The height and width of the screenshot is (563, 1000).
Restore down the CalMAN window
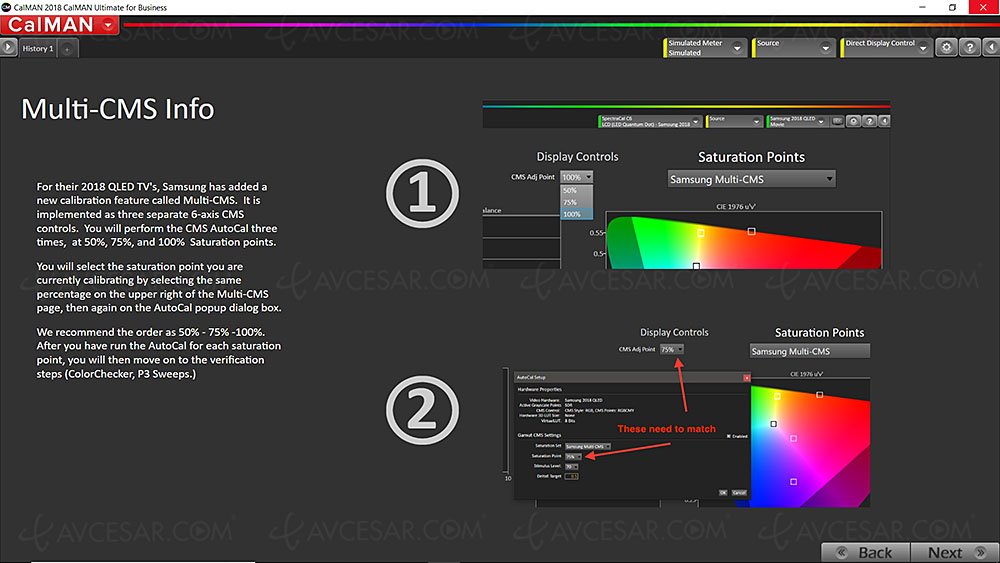[952, 7]
